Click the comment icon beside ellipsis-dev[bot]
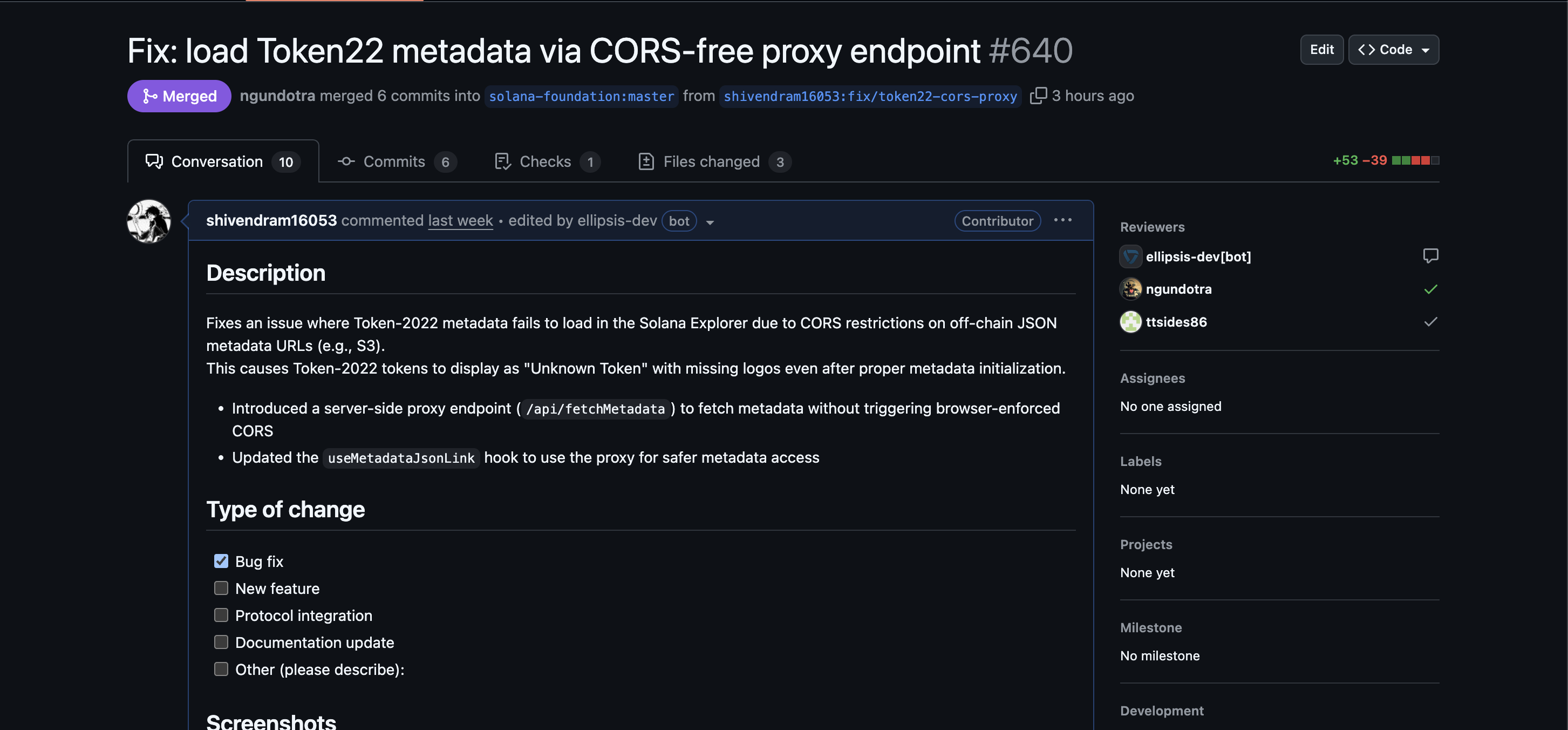This screenshot has height=730, width=1568. point(1430,256)
